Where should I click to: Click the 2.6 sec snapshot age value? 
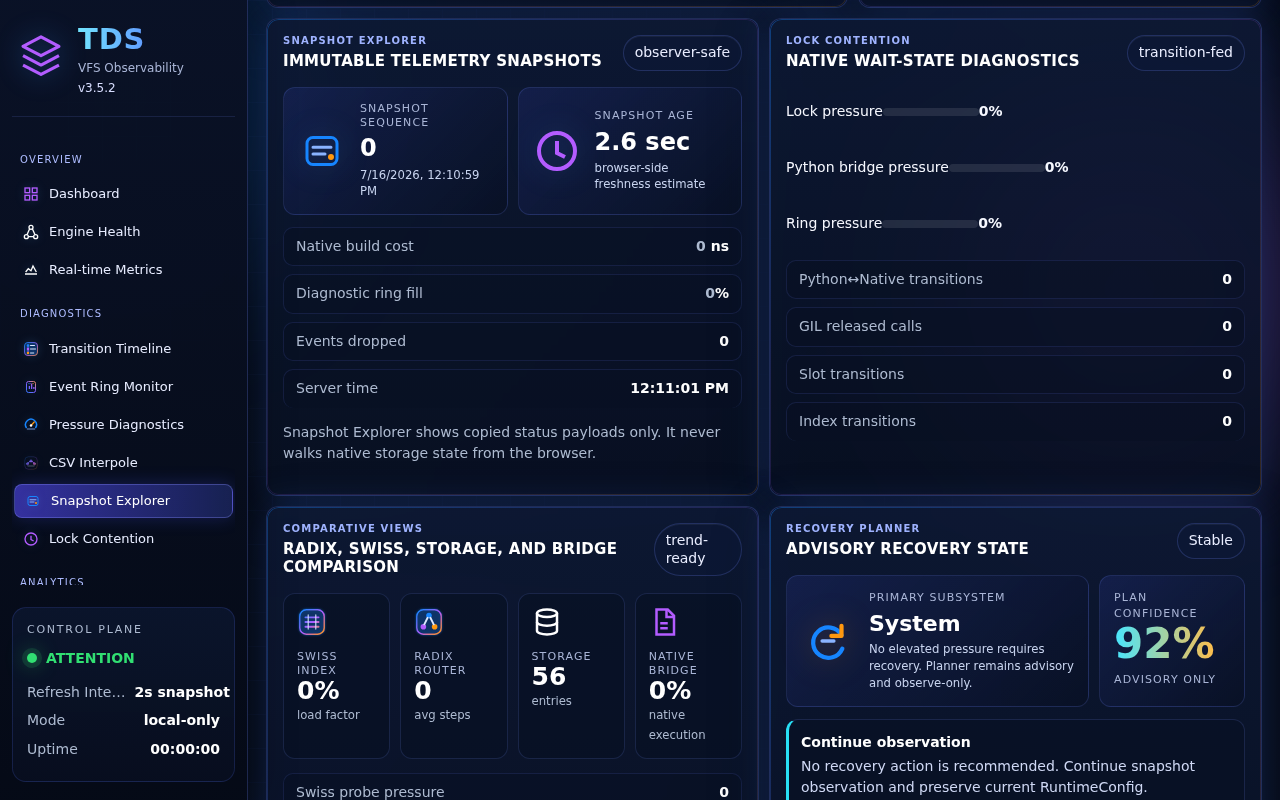pos(642,142)
